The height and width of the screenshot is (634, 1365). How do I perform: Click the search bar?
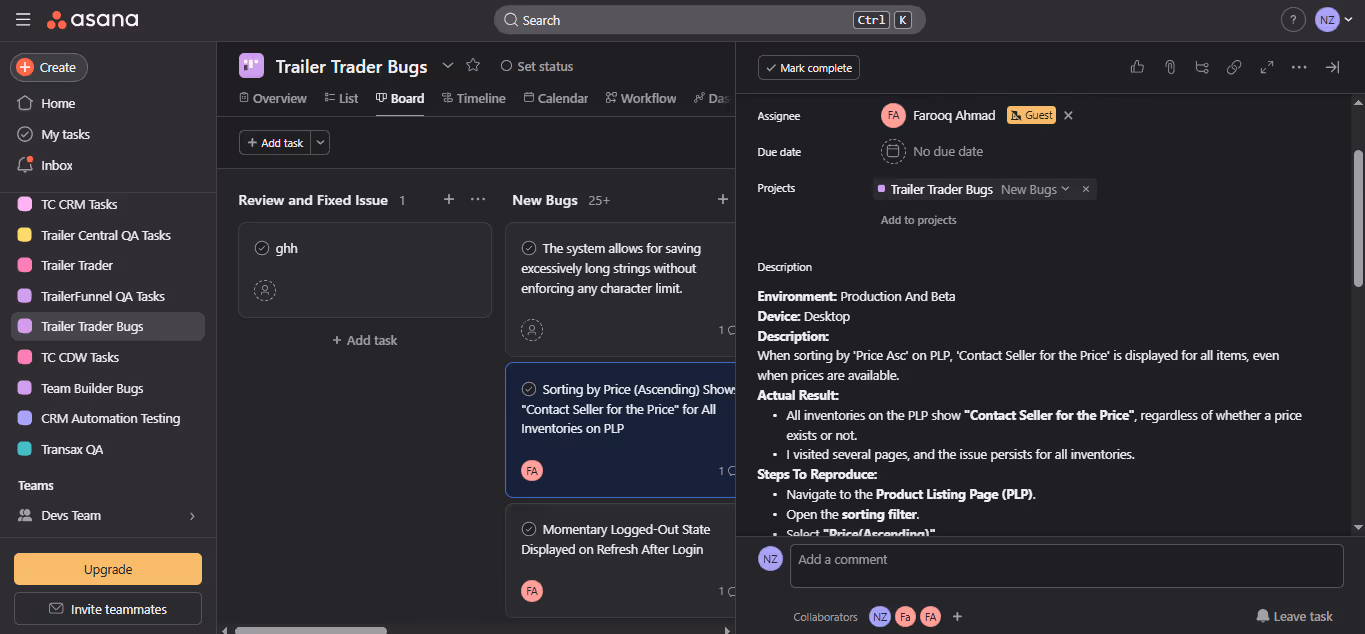click(709, 20)
